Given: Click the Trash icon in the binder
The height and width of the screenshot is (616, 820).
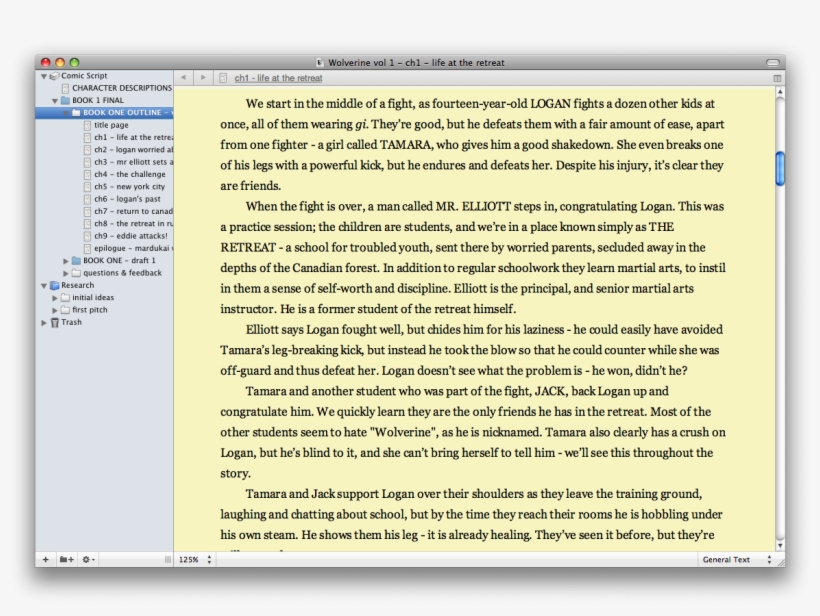Looking at the screenshot, I should [x=55, y=321].
